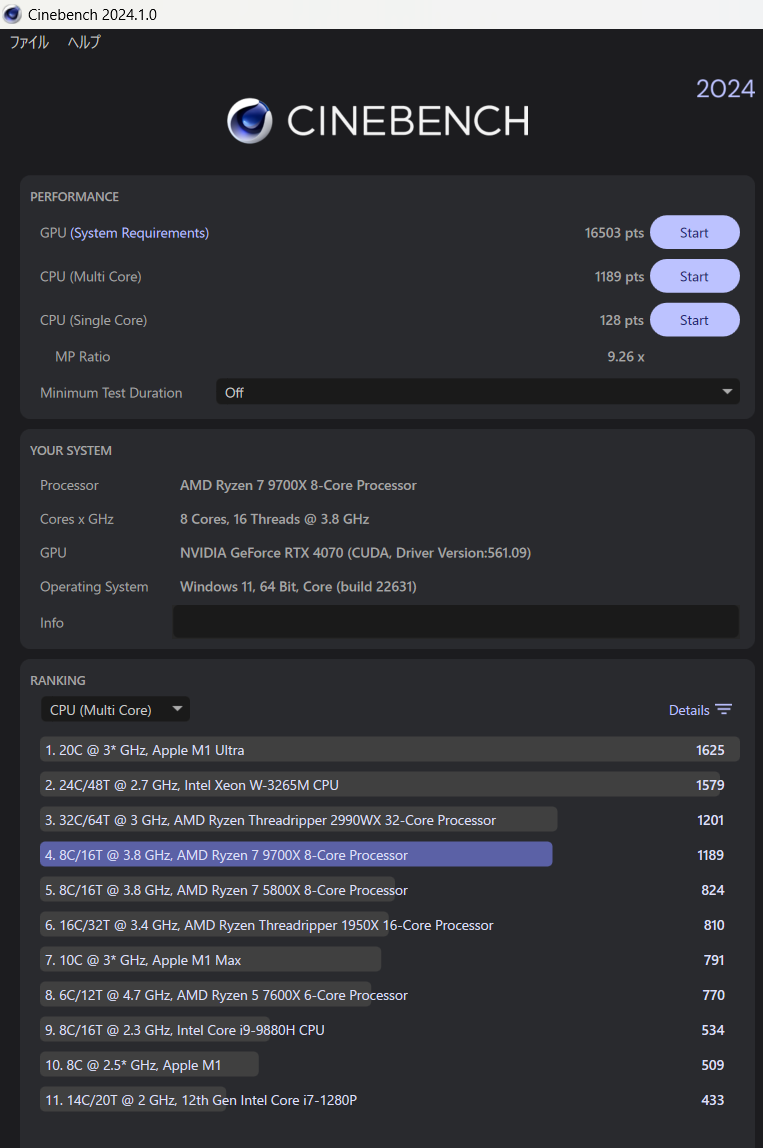Click the Details link in Ranking
The height and width of the screenshot is (1148, 763).
689,710
